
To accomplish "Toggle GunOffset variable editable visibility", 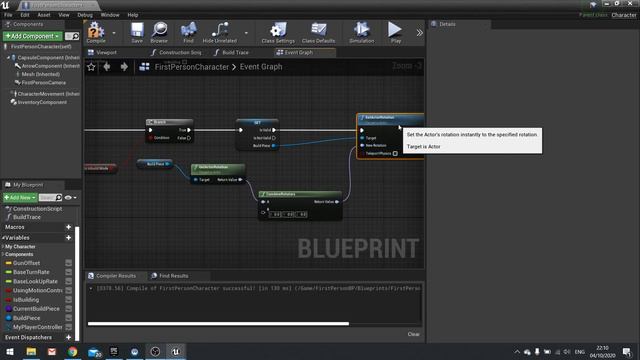I will 69,263.
